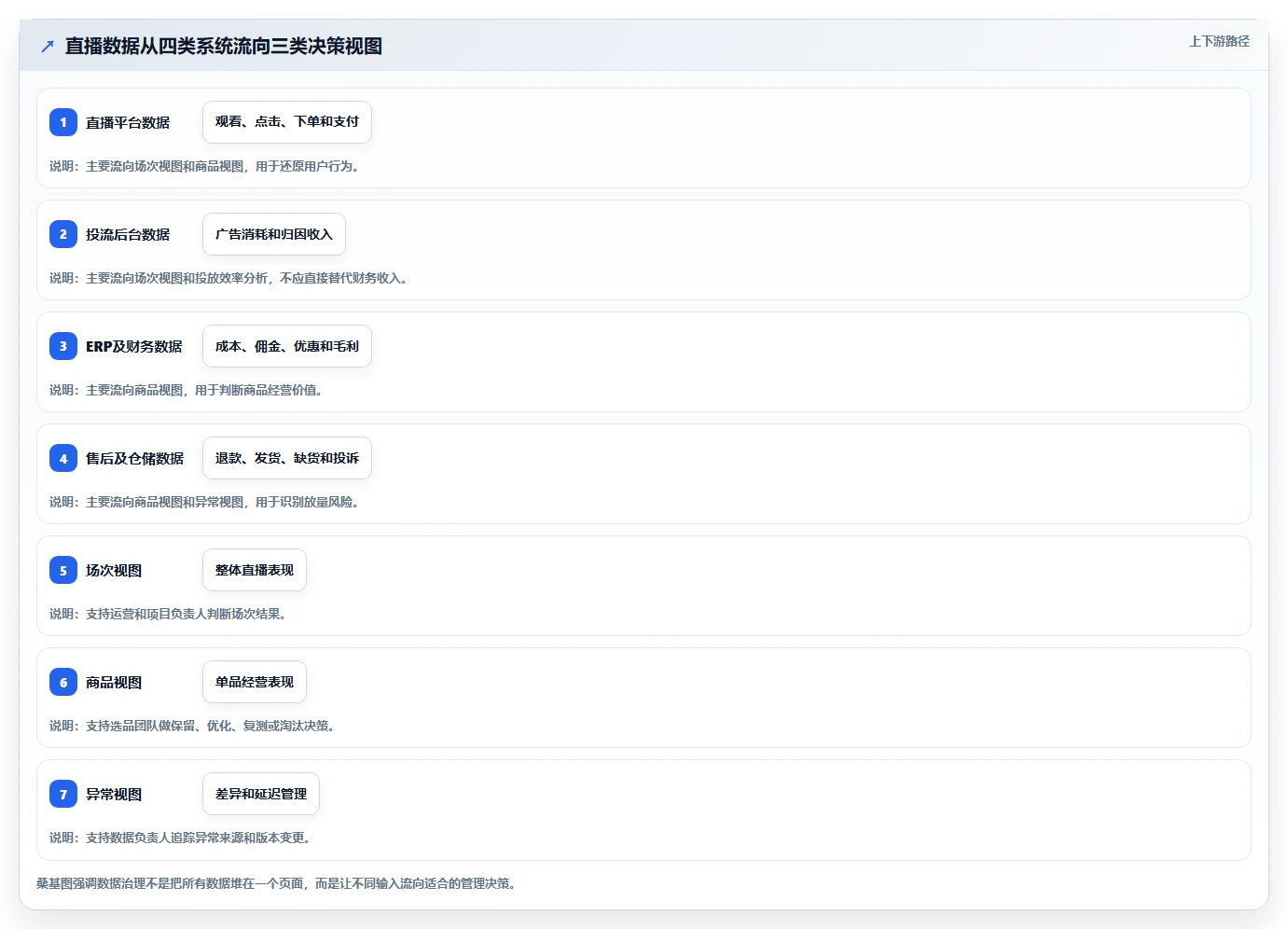Viewport: 1288px width, 929px height.
Task: Click the 售后及仓储数据 row label
Action: 135,458
